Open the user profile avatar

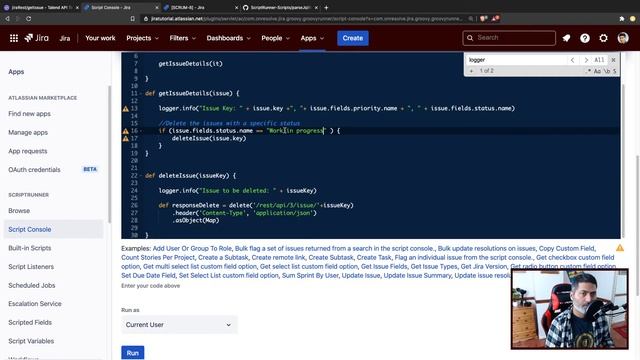click(x=623, y=38)
